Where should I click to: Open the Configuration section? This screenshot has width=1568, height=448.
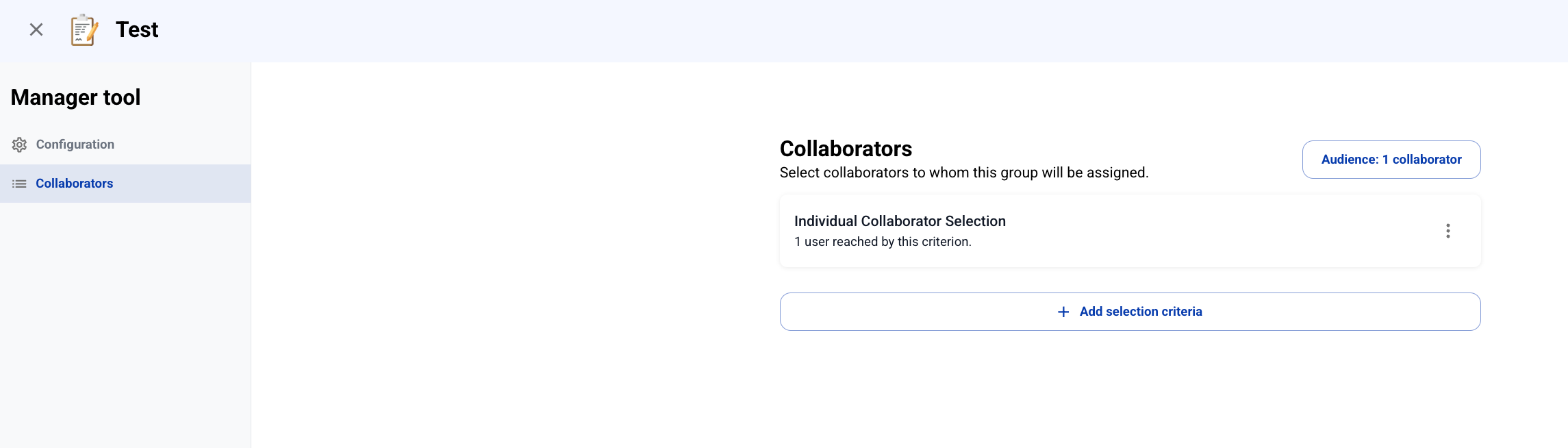coord(125,145)
